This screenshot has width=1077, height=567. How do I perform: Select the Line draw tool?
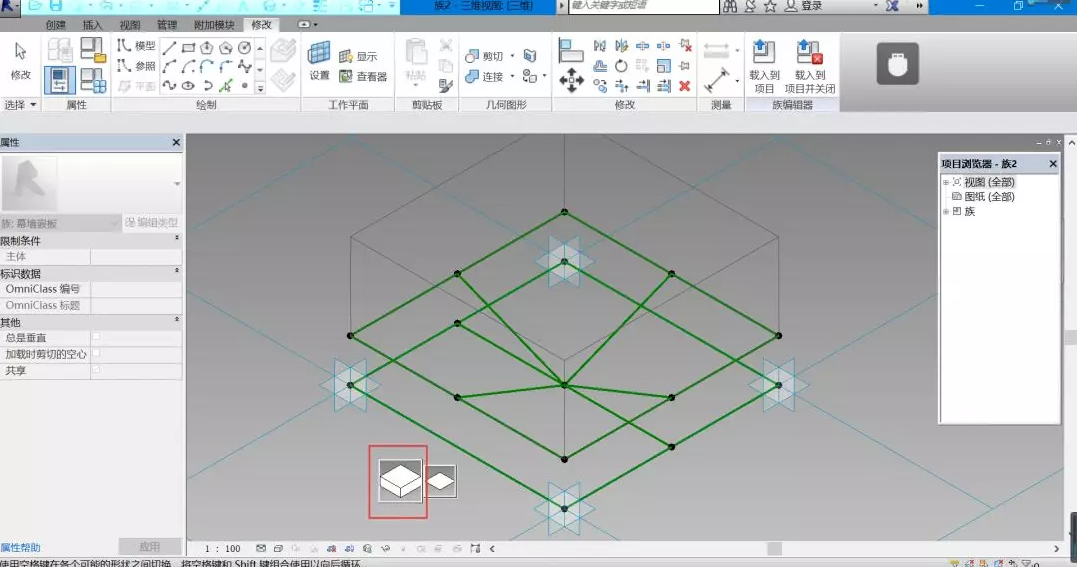169,48
